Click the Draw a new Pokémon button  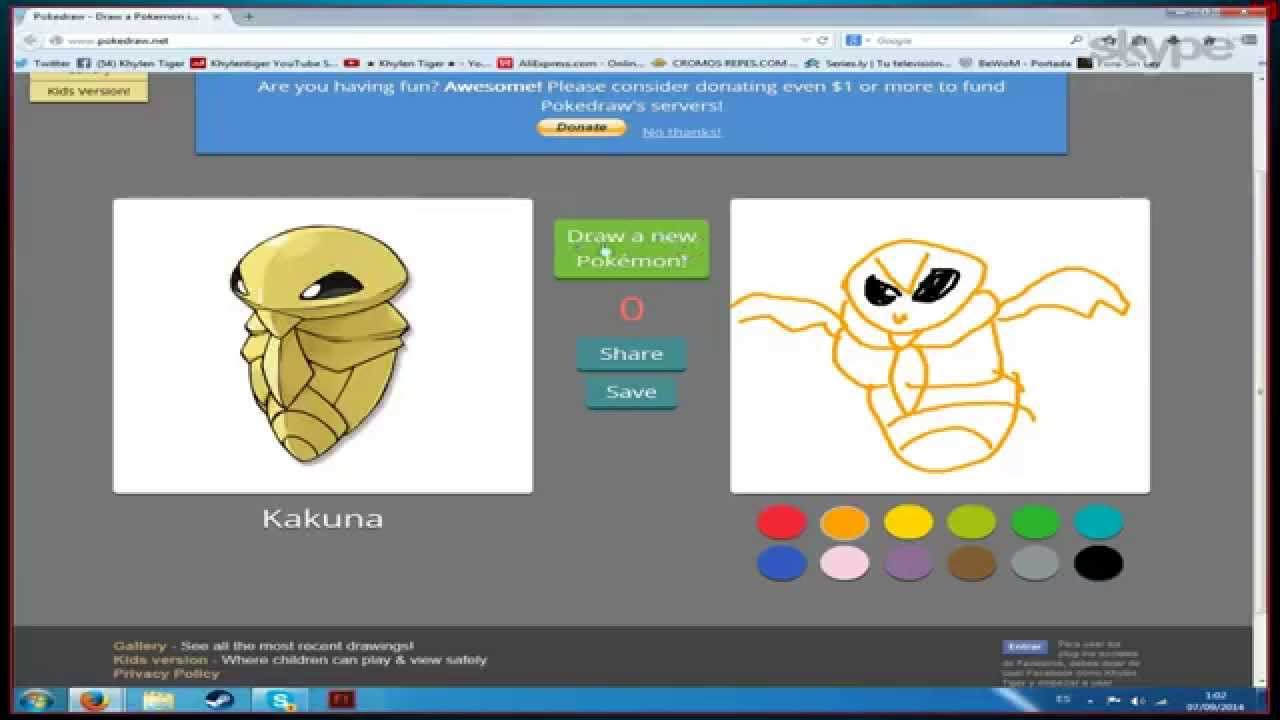(631, 249)
